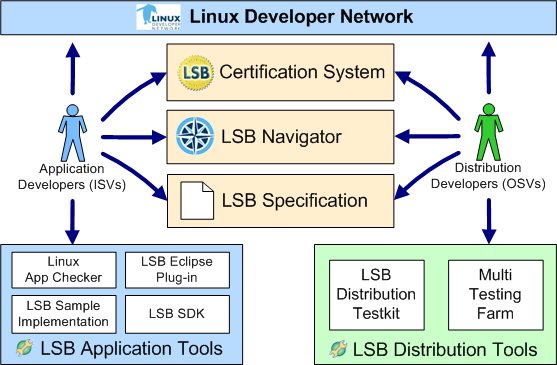Click the Certification System label
This screenshot has width=557, height=365.
point(302,72)
